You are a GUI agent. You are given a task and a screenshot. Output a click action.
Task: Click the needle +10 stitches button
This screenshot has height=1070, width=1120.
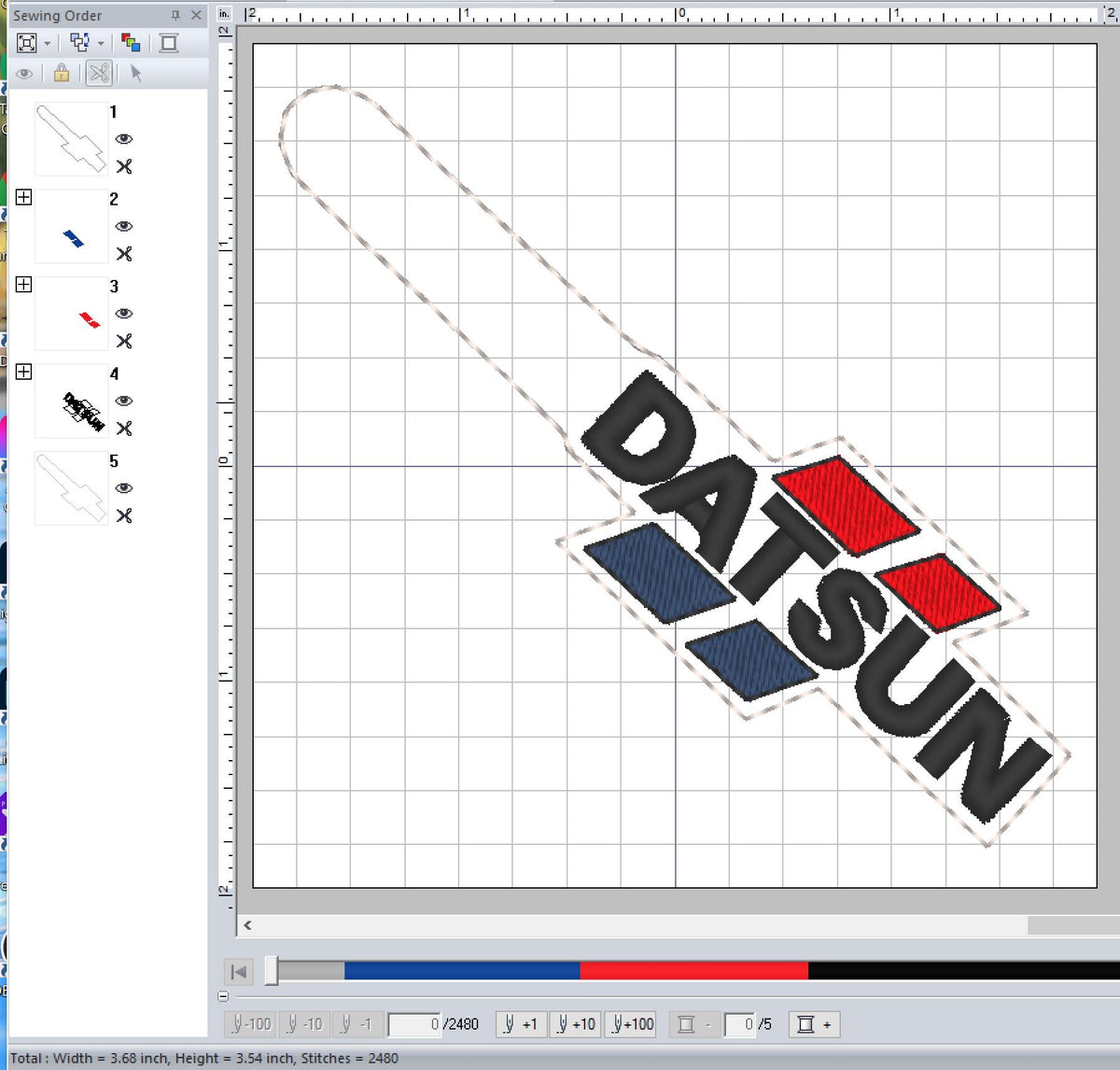pos(575,1024)
